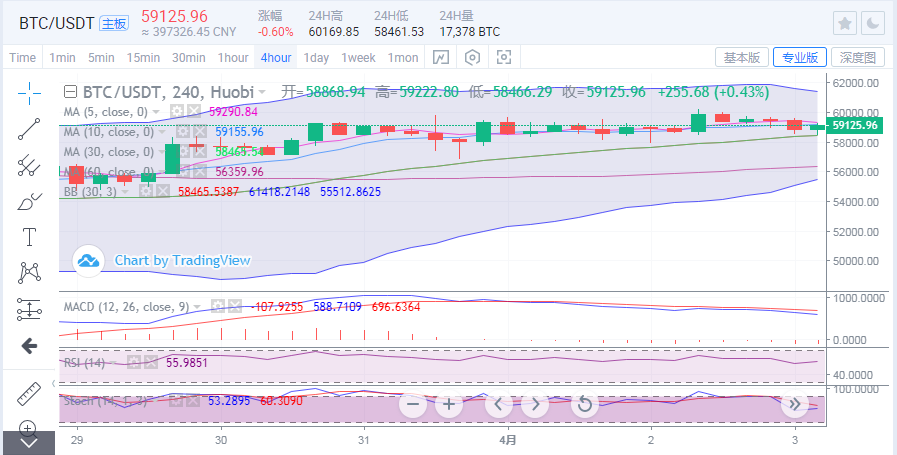Viewport: 897px width, 455px height.
Task: Select the 4hour interval
Action: (276, 58)
